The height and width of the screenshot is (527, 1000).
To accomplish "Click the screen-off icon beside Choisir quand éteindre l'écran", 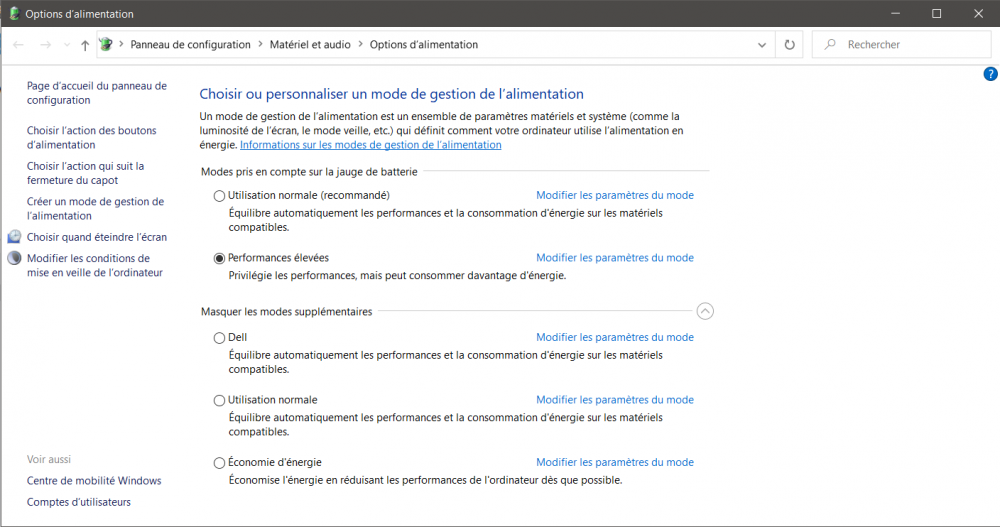I will pos(14,237).
